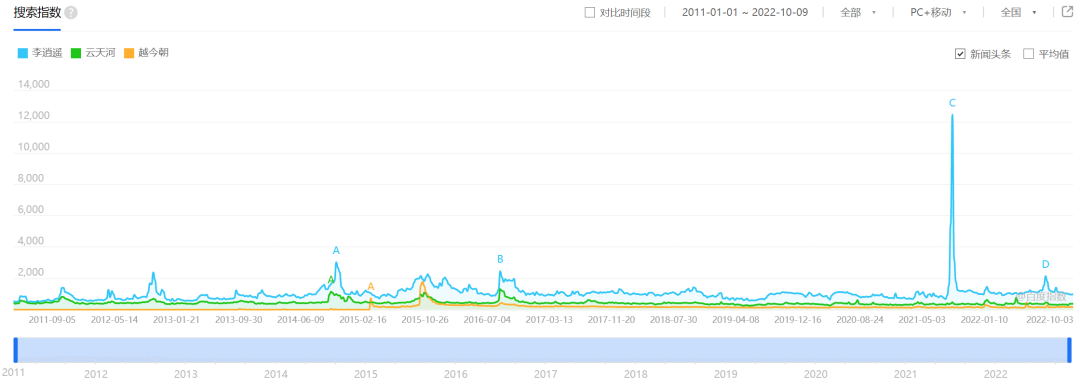Enable the 对比时间段 checkbox
Screen dimensions: 1080x388
[589, 12]
